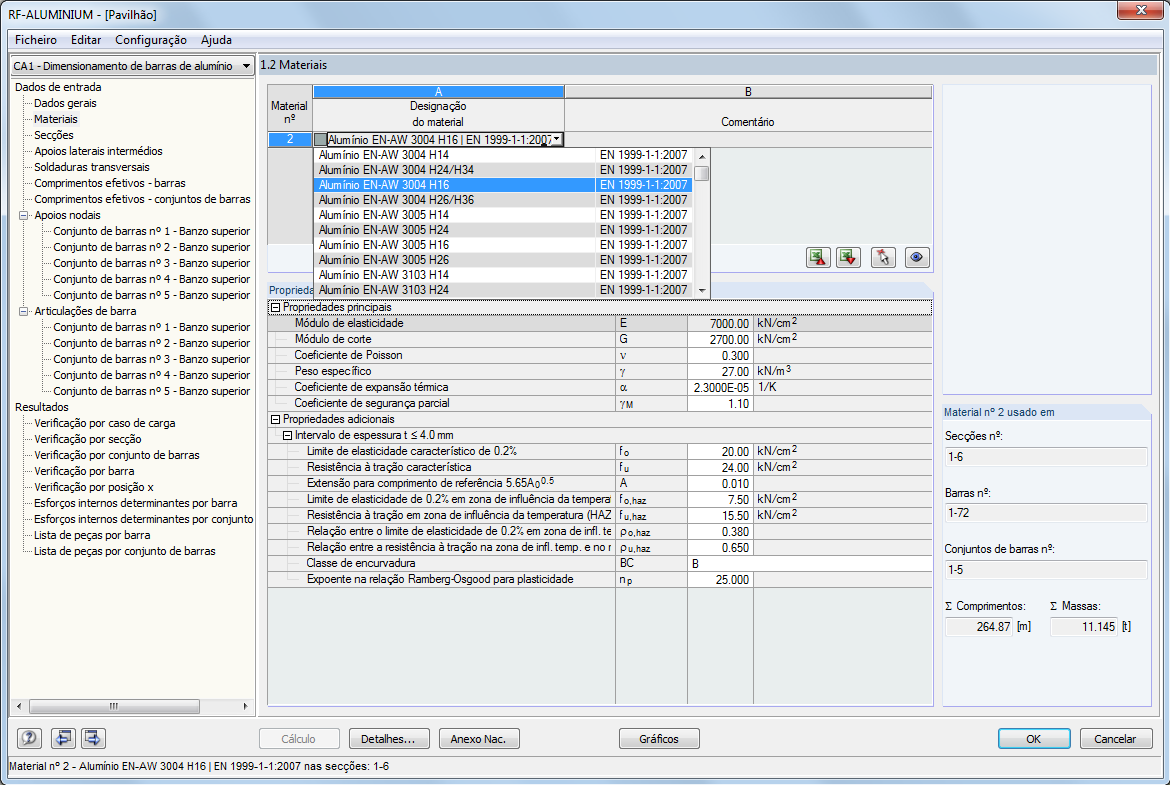
Task: Click column A header in materials table
Action: point(439,92)
